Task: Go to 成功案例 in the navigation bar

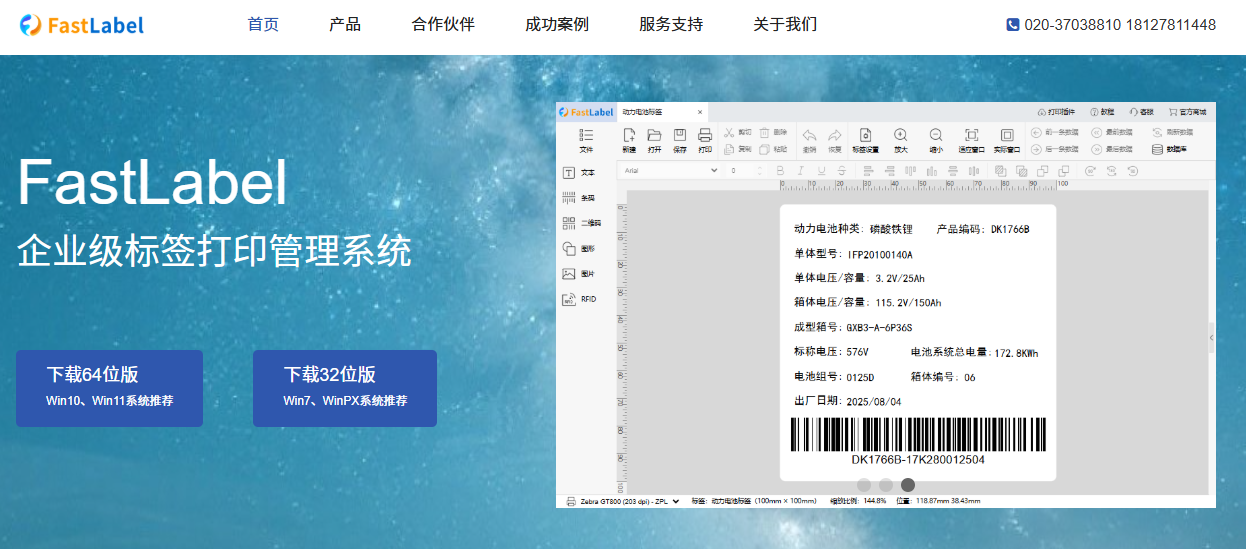Action: coord(557,25)
